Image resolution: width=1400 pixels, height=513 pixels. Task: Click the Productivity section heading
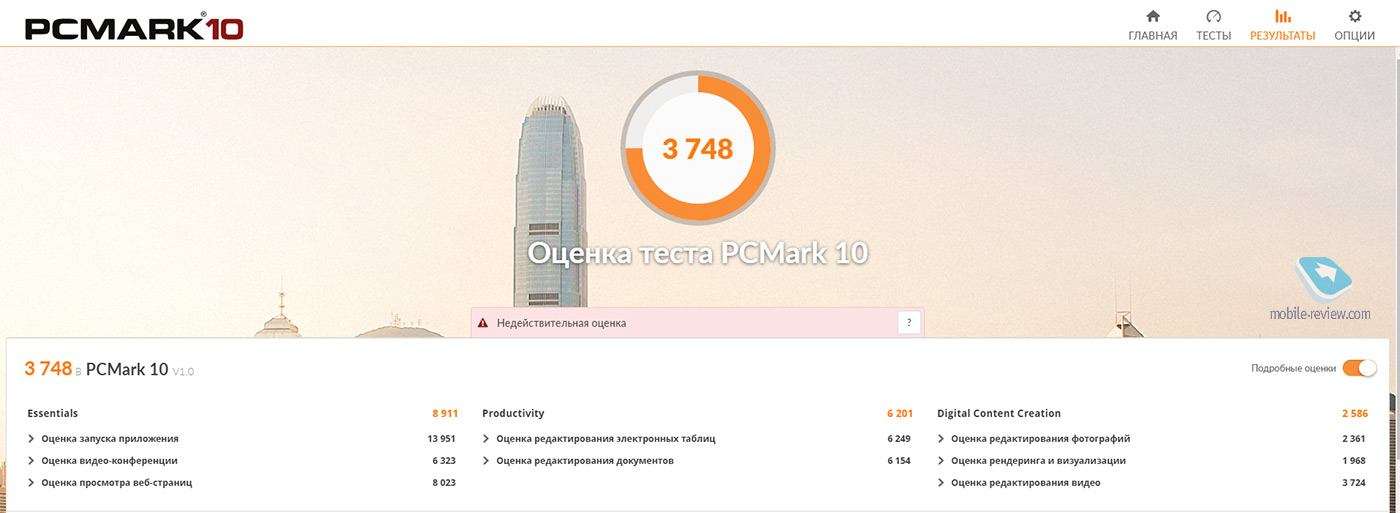(513, 413)
